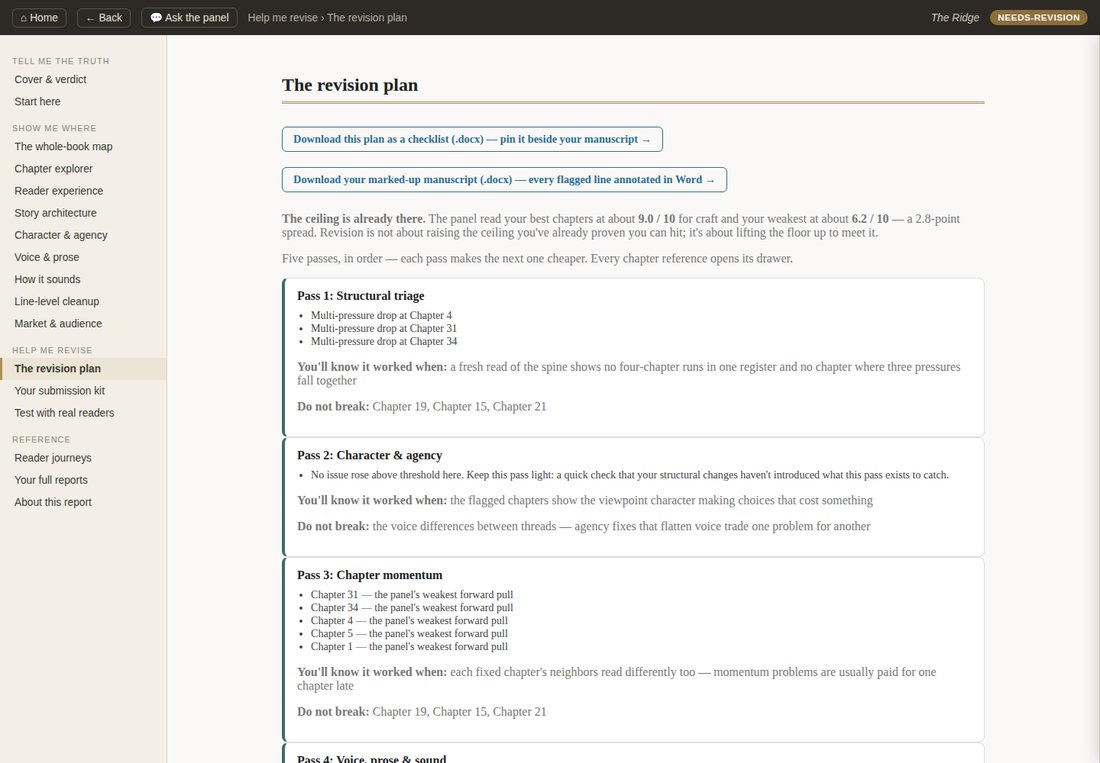This screenshot has width=1100, height=763.
Task: Go to Home in the top bar
Action: [39, 18]
